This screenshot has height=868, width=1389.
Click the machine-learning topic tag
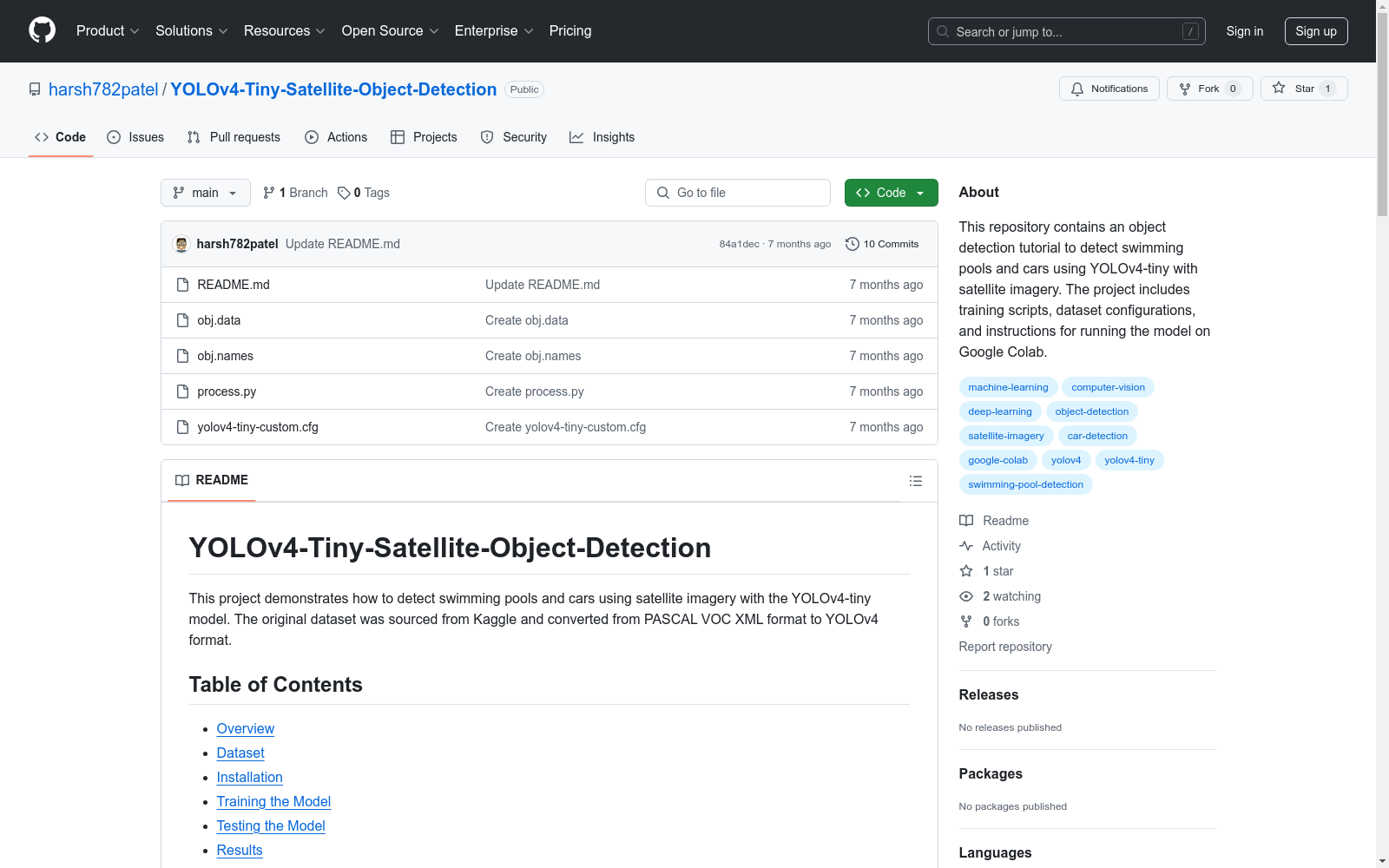click(x=1008, y=387)
